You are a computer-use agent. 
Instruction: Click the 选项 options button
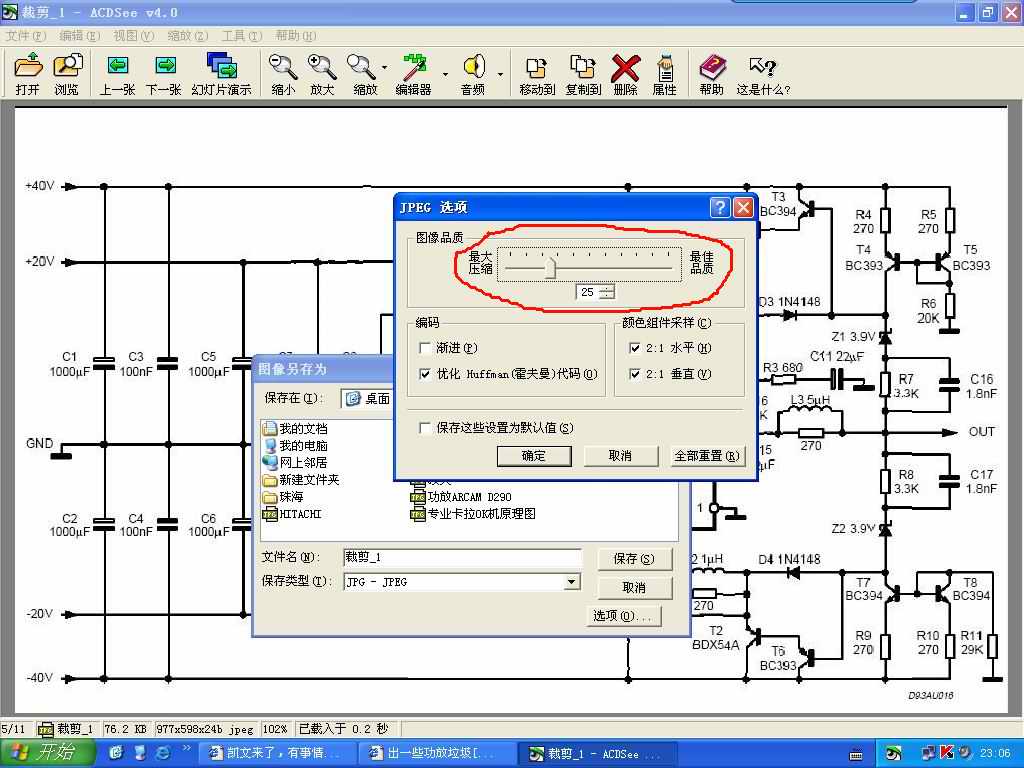(x=622, y=616)
